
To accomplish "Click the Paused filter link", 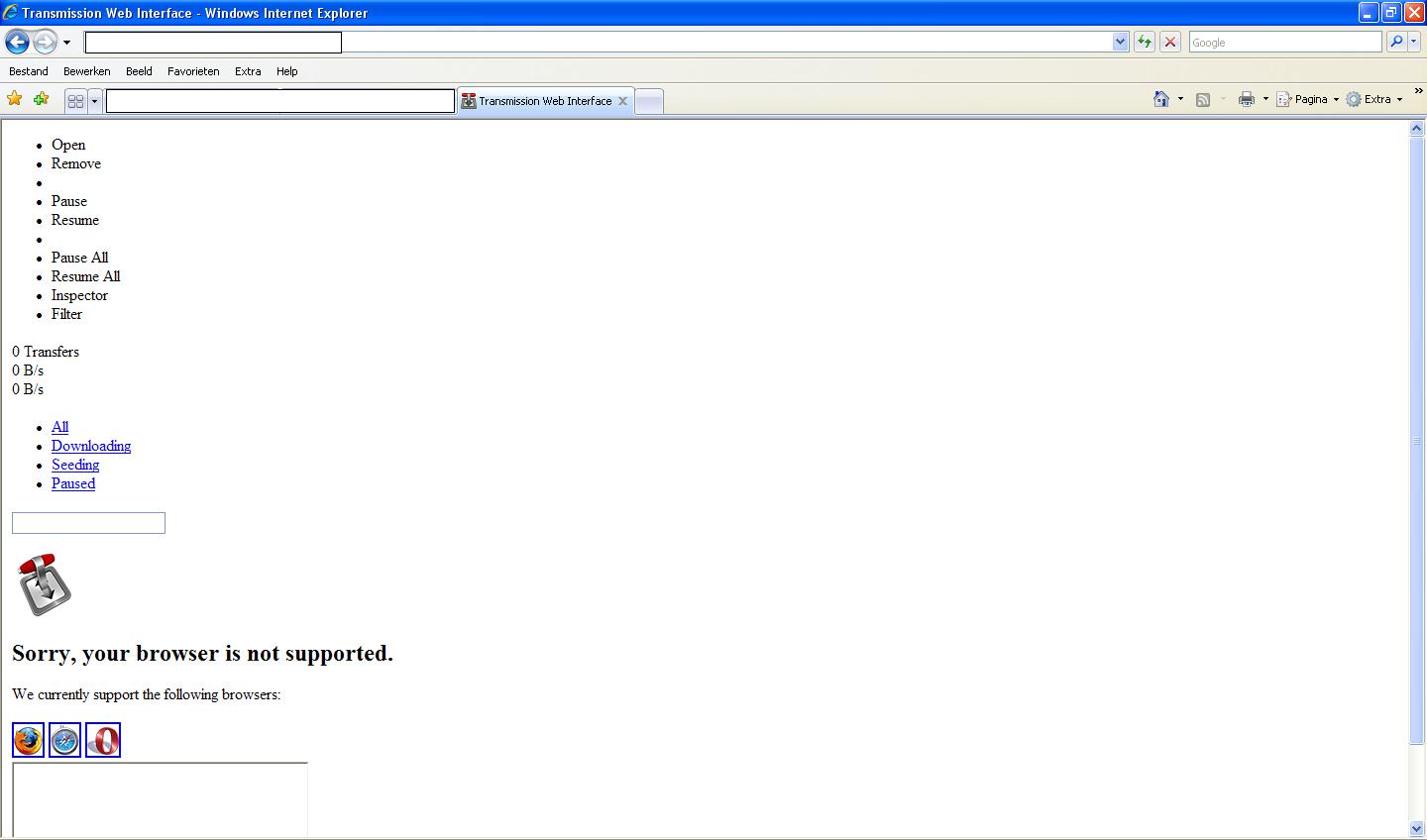I will click(x=73, y=483).
